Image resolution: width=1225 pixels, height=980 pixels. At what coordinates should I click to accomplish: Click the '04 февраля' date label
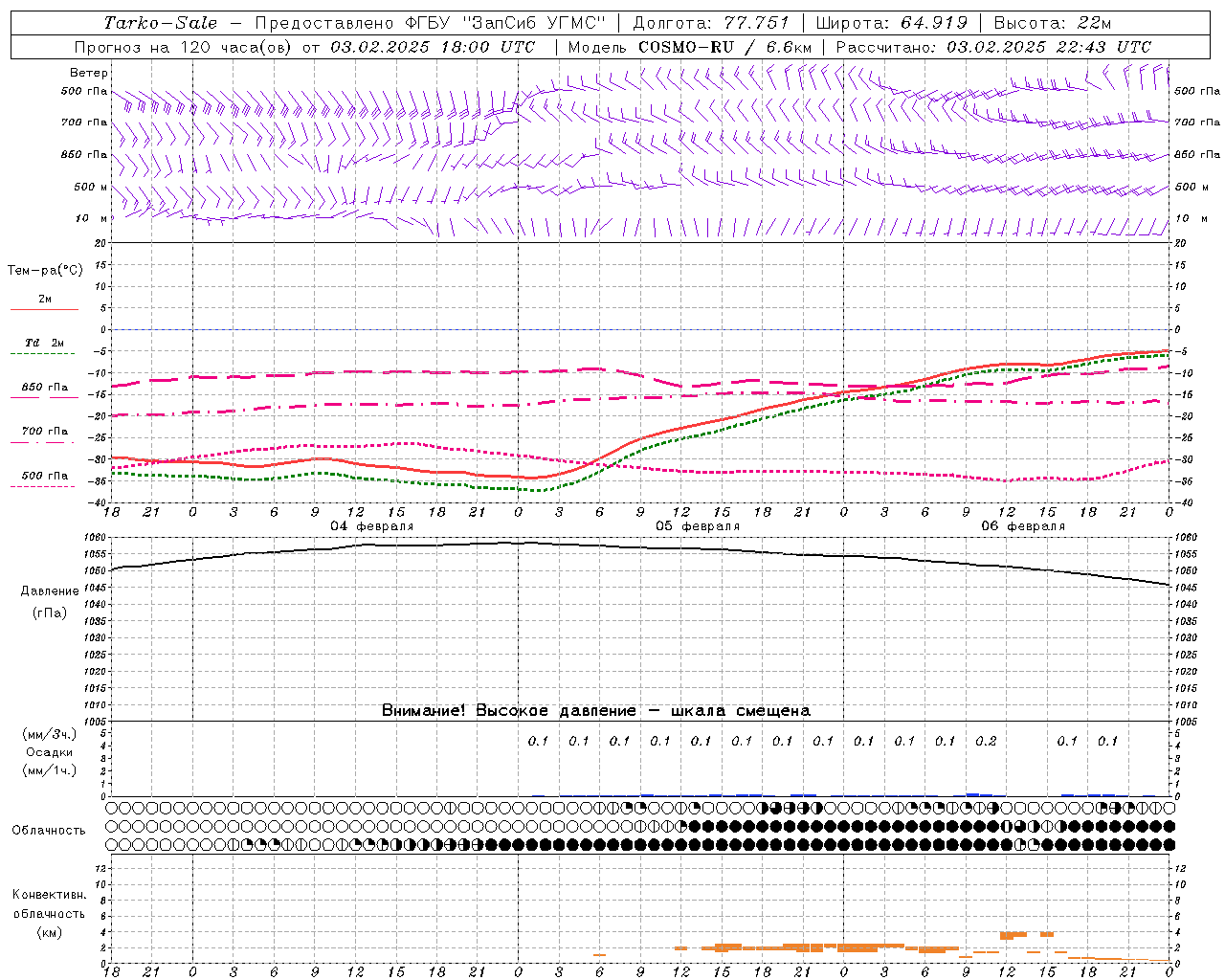tap(372, 526)
